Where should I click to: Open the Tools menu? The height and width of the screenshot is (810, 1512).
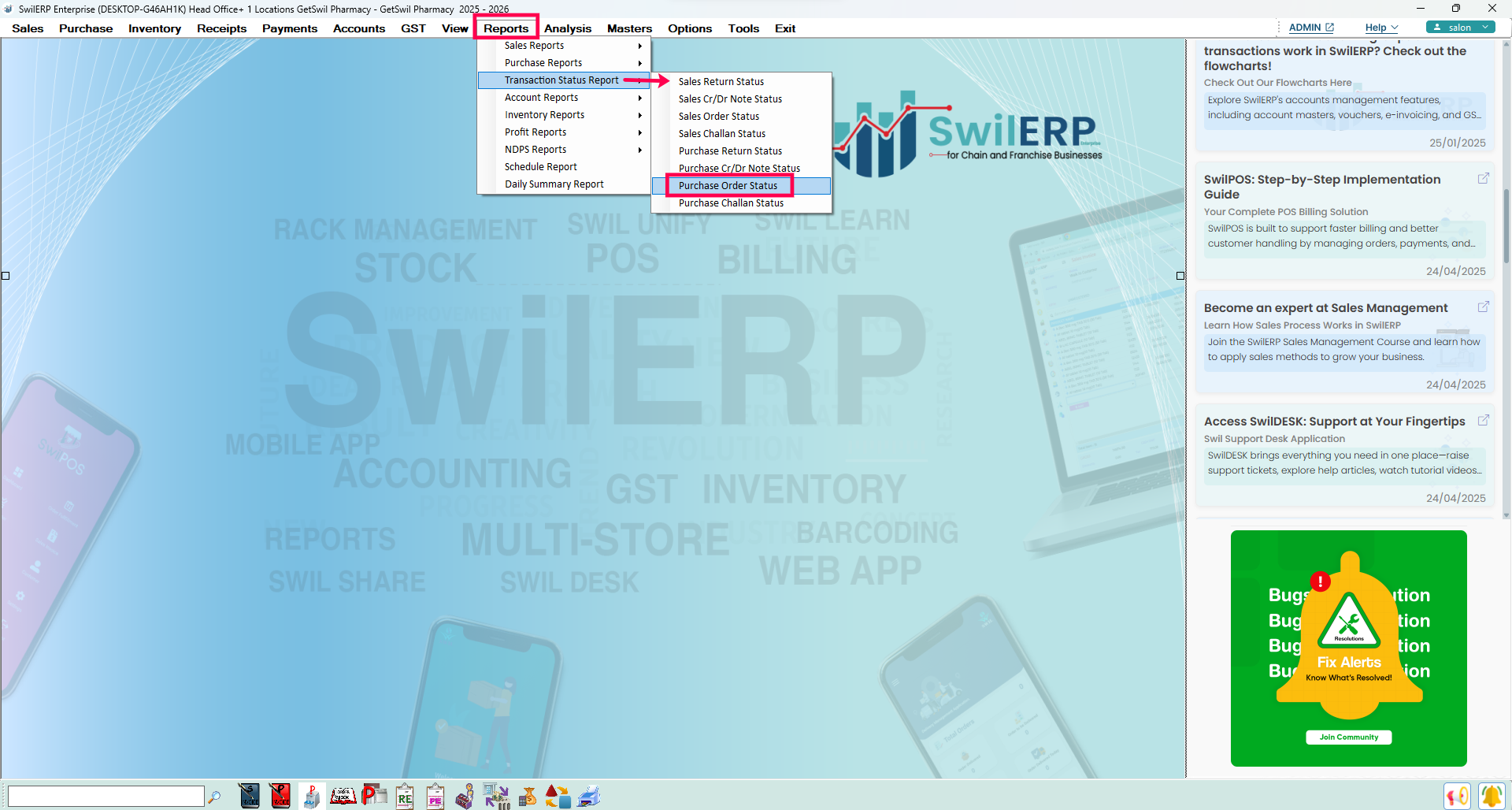(743, 28)
